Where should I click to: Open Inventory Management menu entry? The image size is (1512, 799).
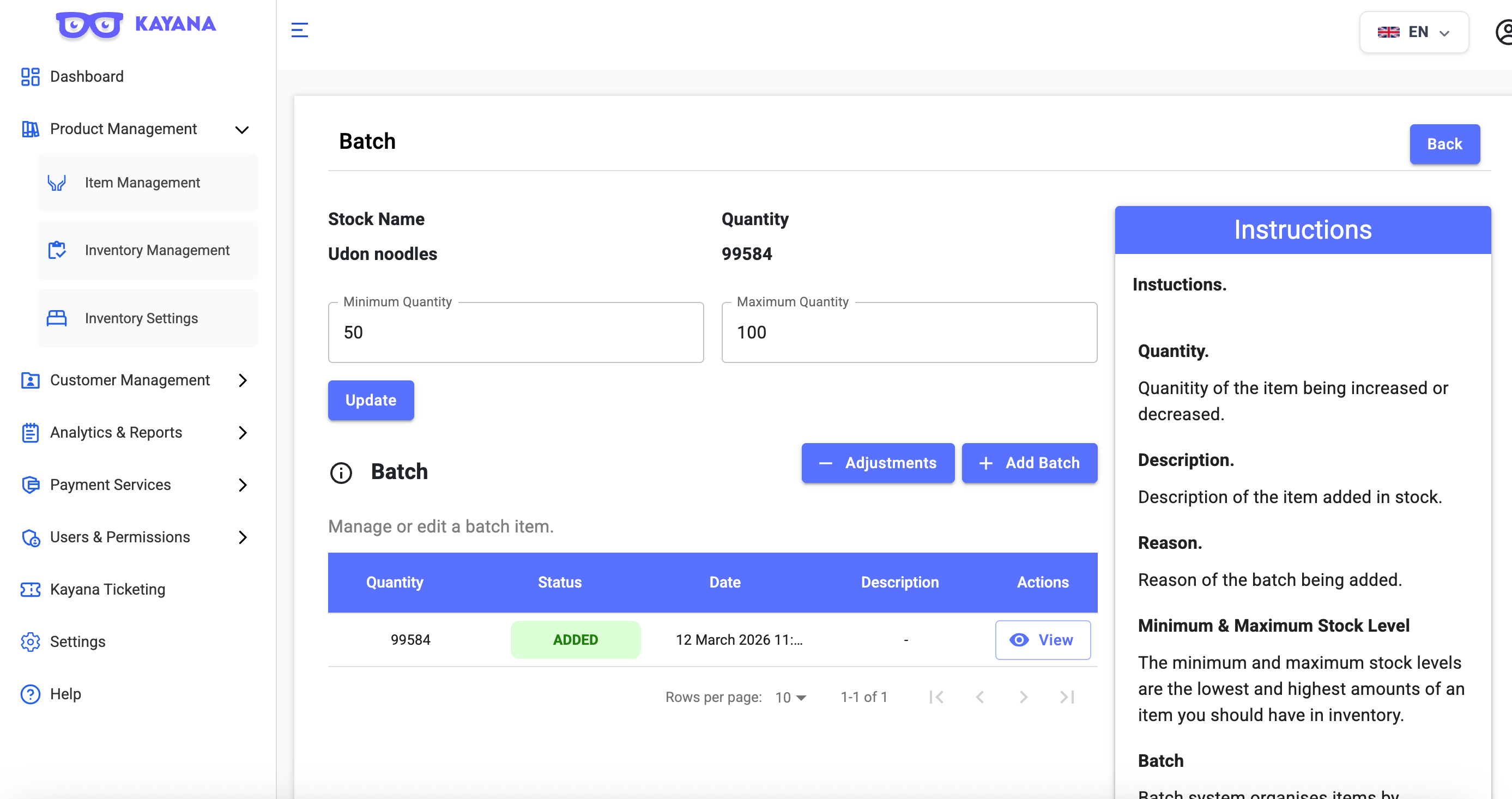(147, 250)
